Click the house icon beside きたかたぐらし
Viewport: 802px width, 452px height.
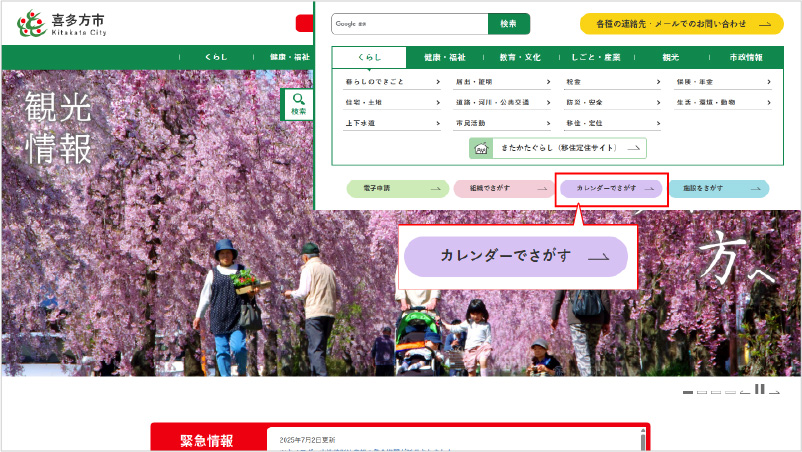[x=480, y=148]
